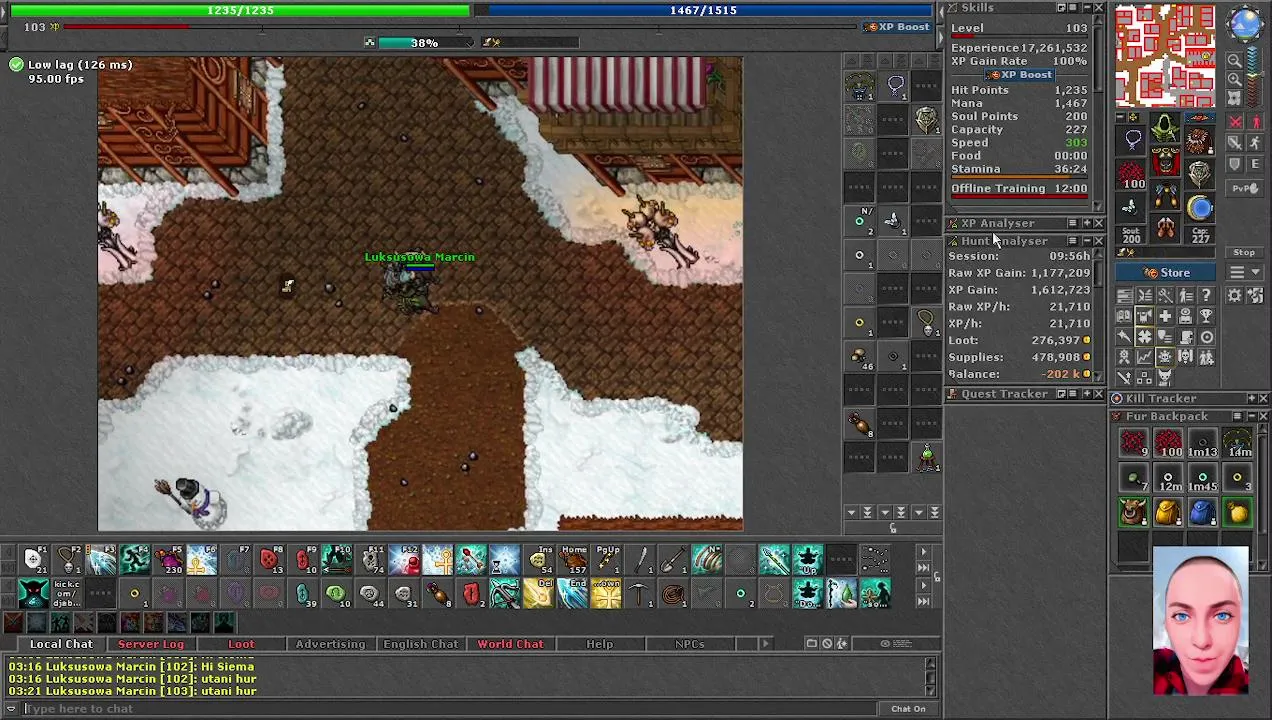Select defensive shield fight mode
This screenshot has height=720, width=1272.
[1236, 164]
